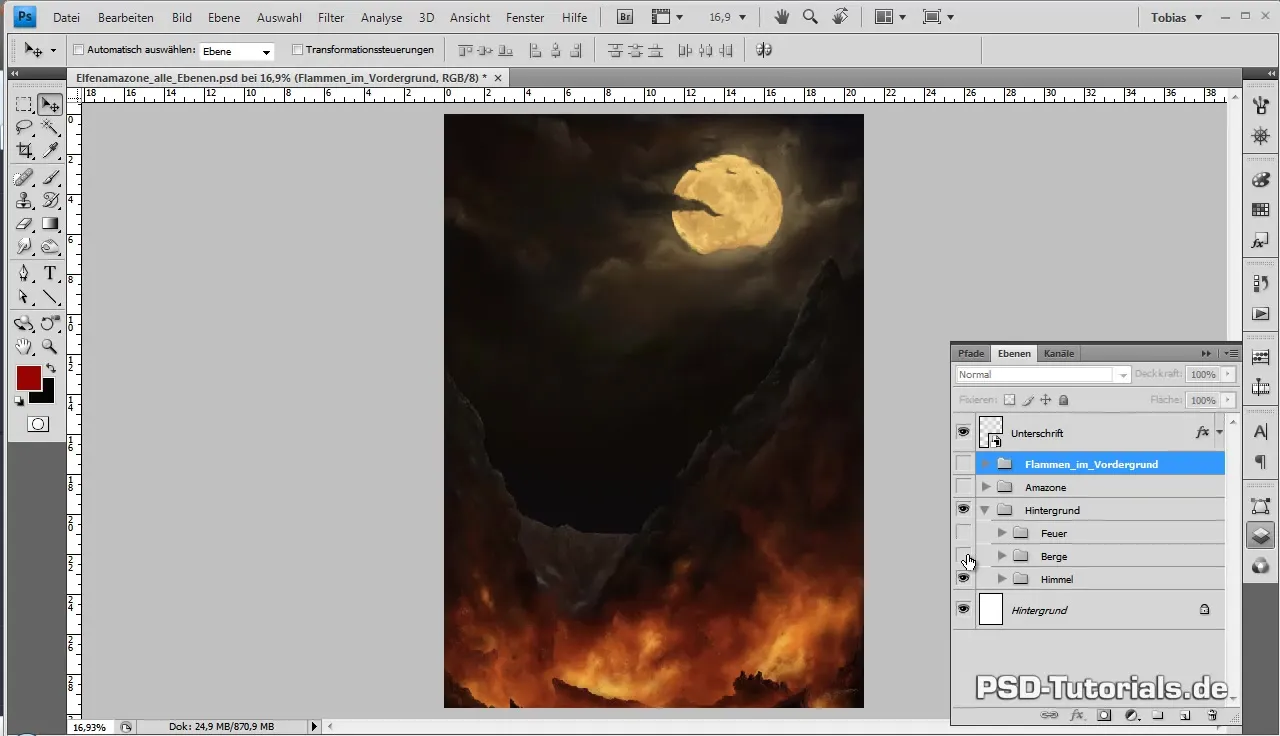Expand the Berge group
Viewport: 1280px width, 736px height.
1002,556
